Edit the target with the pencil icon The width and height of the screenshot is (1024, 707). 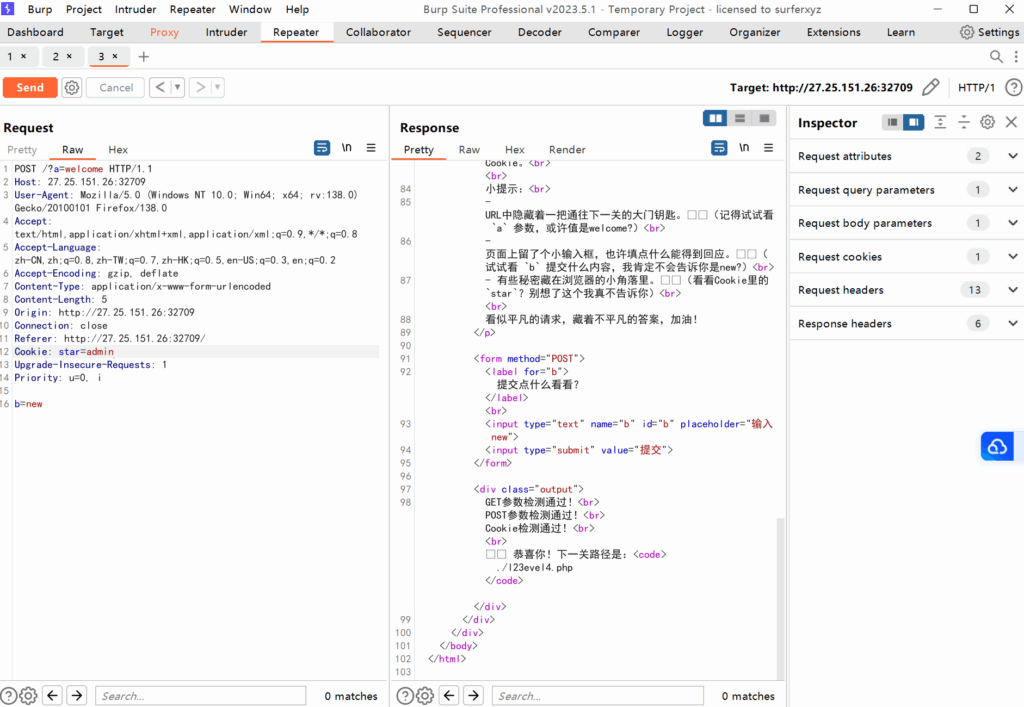(931, 87)
